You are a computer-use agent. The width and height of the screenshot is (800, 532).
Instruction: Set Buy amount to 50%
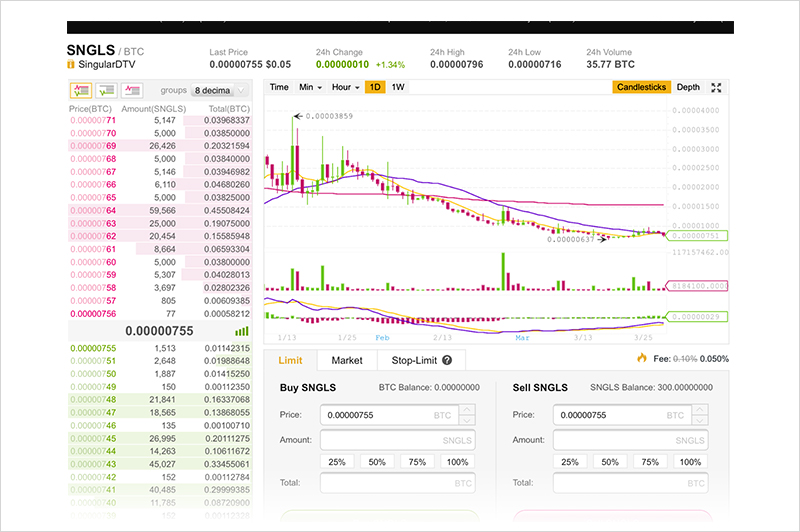coord(377,462)
